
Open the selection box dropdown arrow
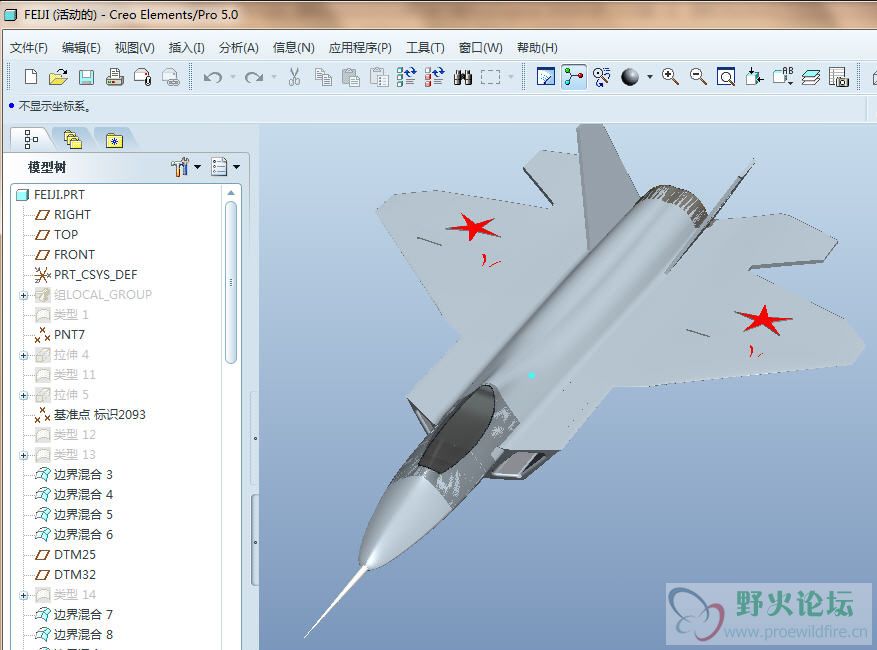(x=510, y=77)
